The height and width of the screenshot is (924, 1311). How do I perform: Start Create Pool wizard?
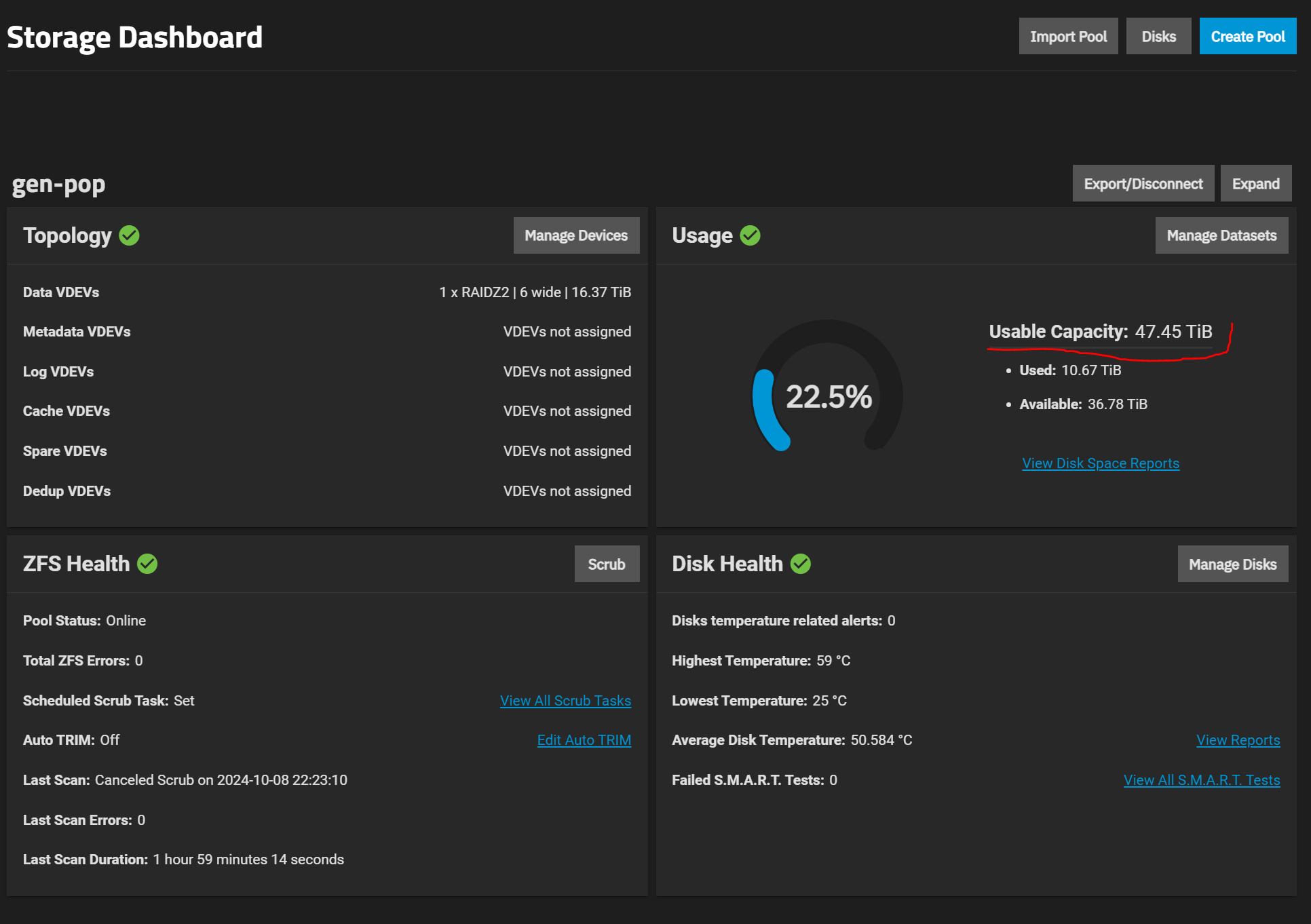pos(1248,37)
